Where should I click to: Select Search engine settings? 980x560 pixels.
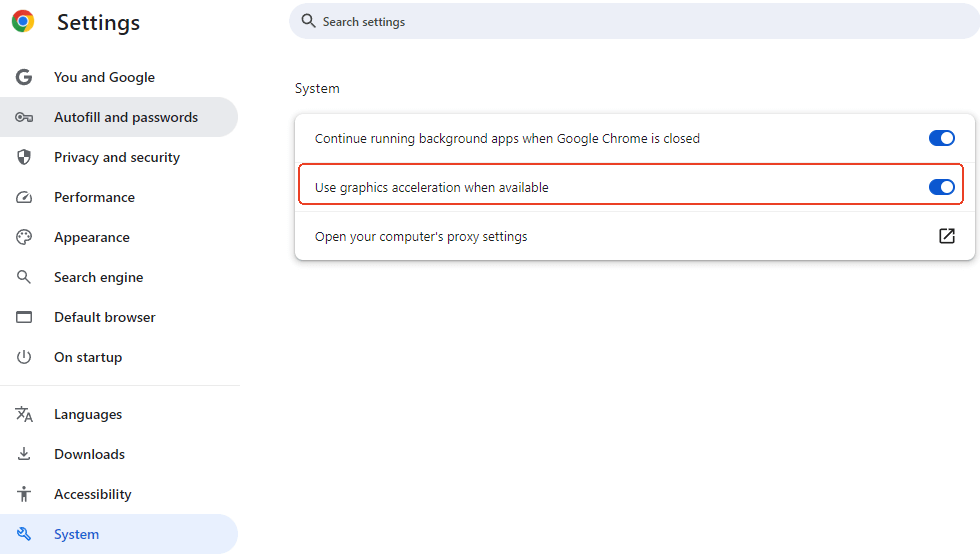tap(119, 277)
